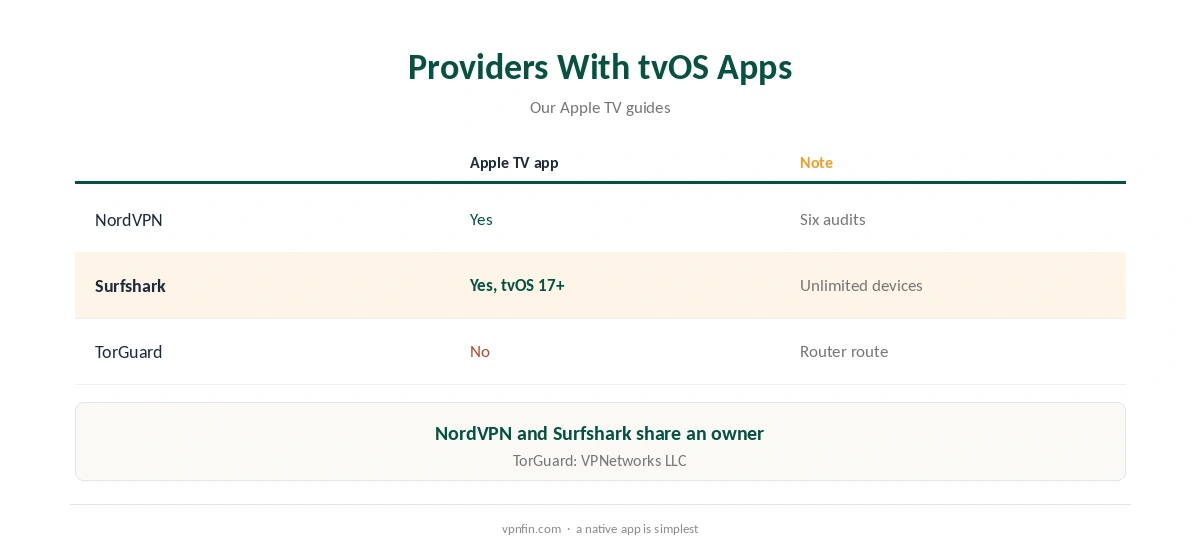
Task: Click the 'Apple TV app' column header
Action: point(514,162)
